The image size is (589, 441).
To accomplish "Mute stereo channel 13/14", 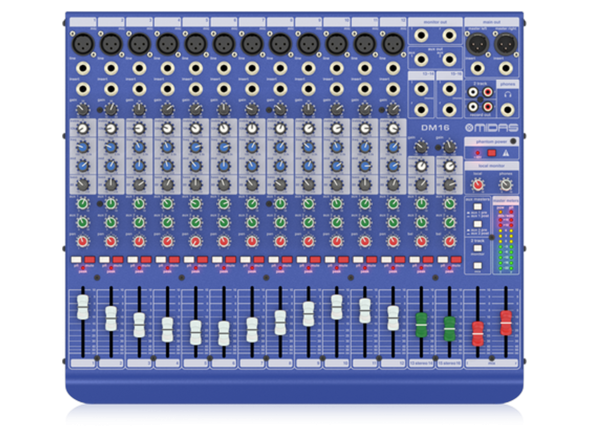I will 428,260.
